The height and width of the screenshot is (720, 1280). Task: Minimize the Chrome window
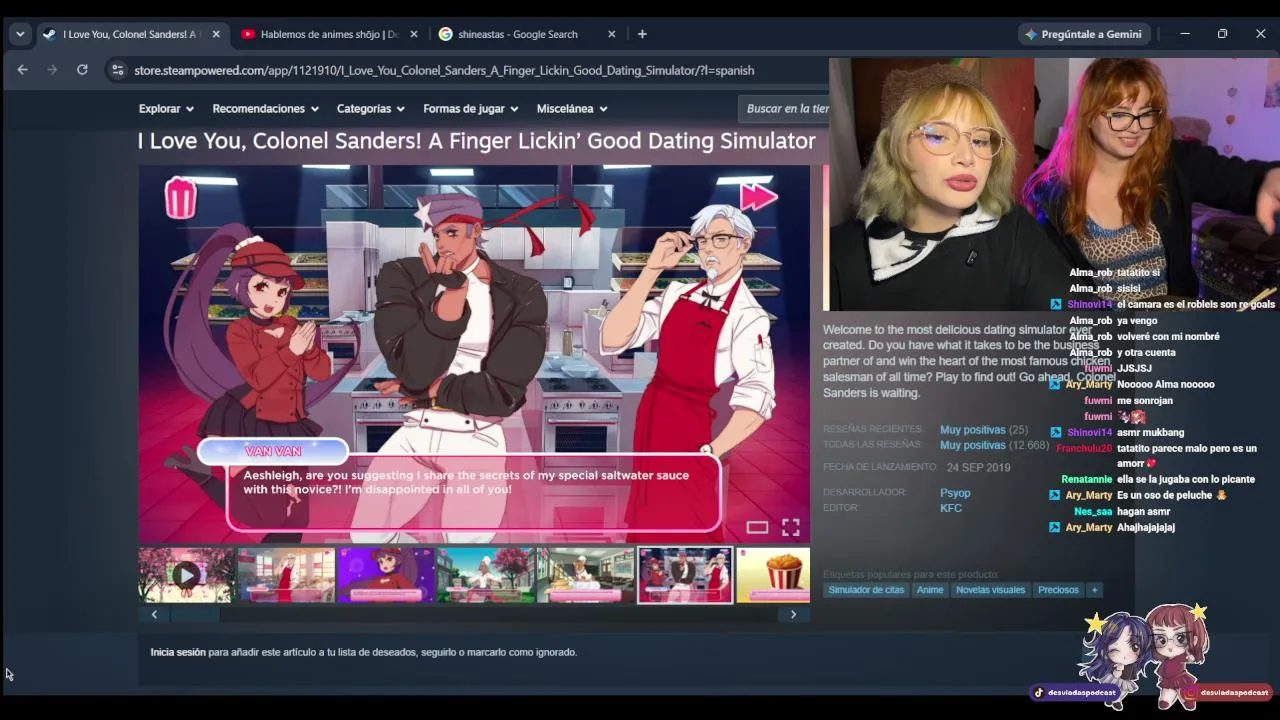[x=1185, y=34]
